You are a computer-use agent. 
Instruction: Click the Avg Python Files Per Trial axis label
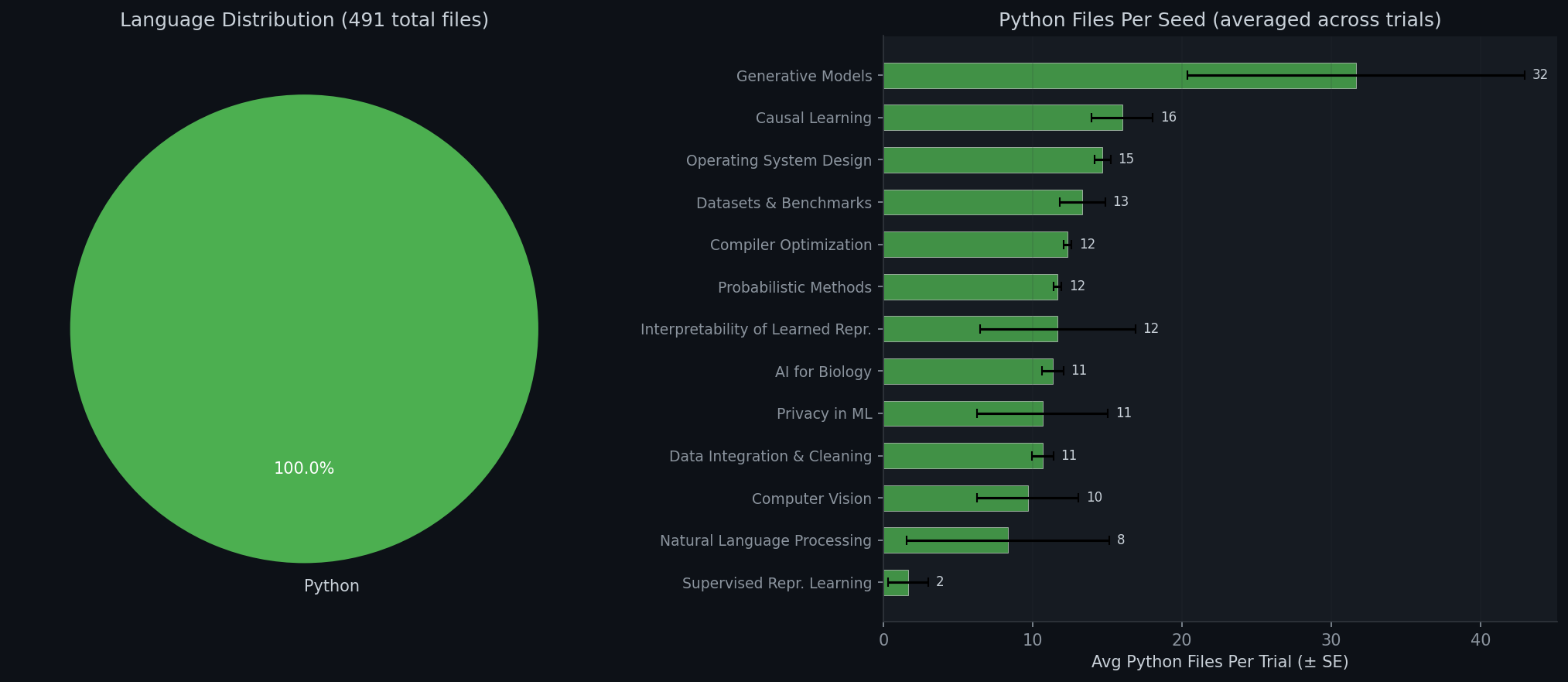[x=1219, y=662]
